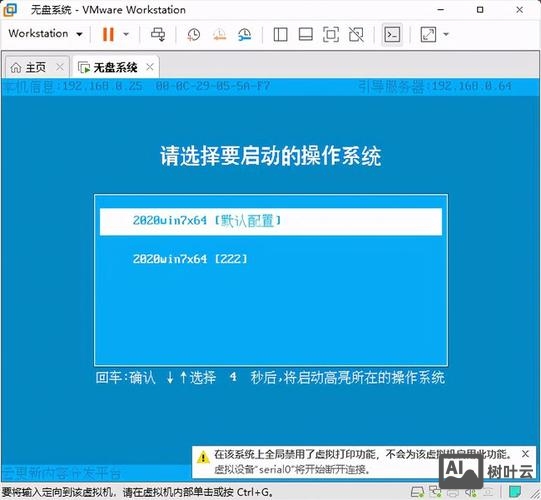
Task: Click the 引导服务器:192.168.0.64 header text
Action: (435, 86)
